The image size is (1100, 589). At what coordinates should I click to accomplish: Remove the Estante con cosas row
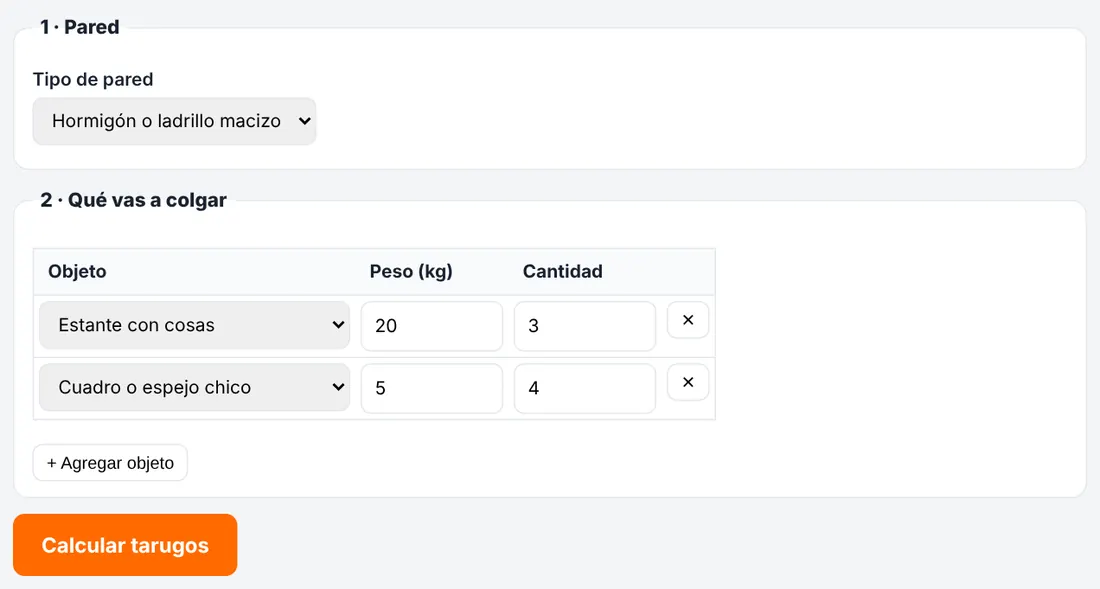688,320
